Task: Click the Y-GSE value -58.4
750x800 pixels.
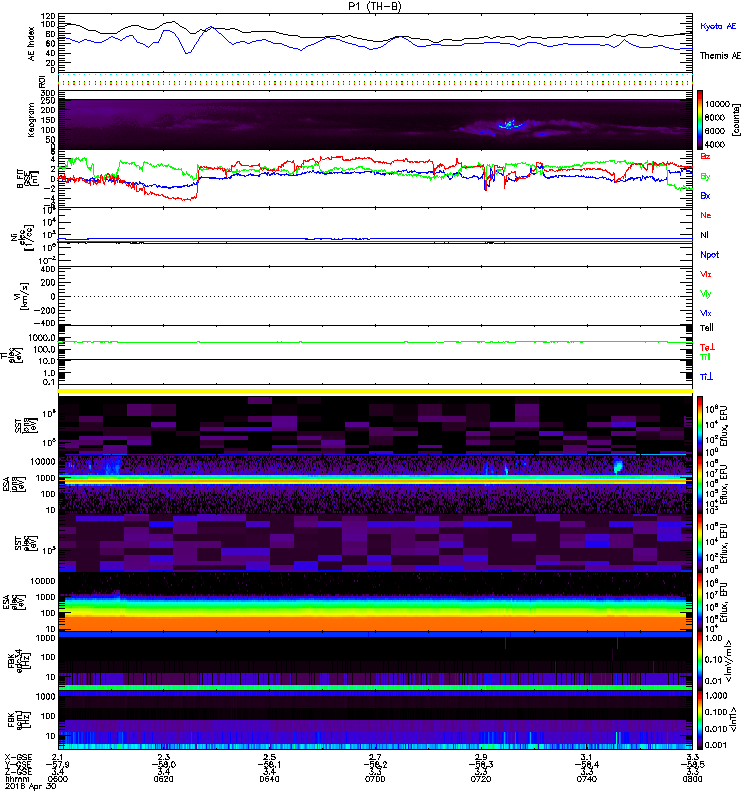Action: 586,764
